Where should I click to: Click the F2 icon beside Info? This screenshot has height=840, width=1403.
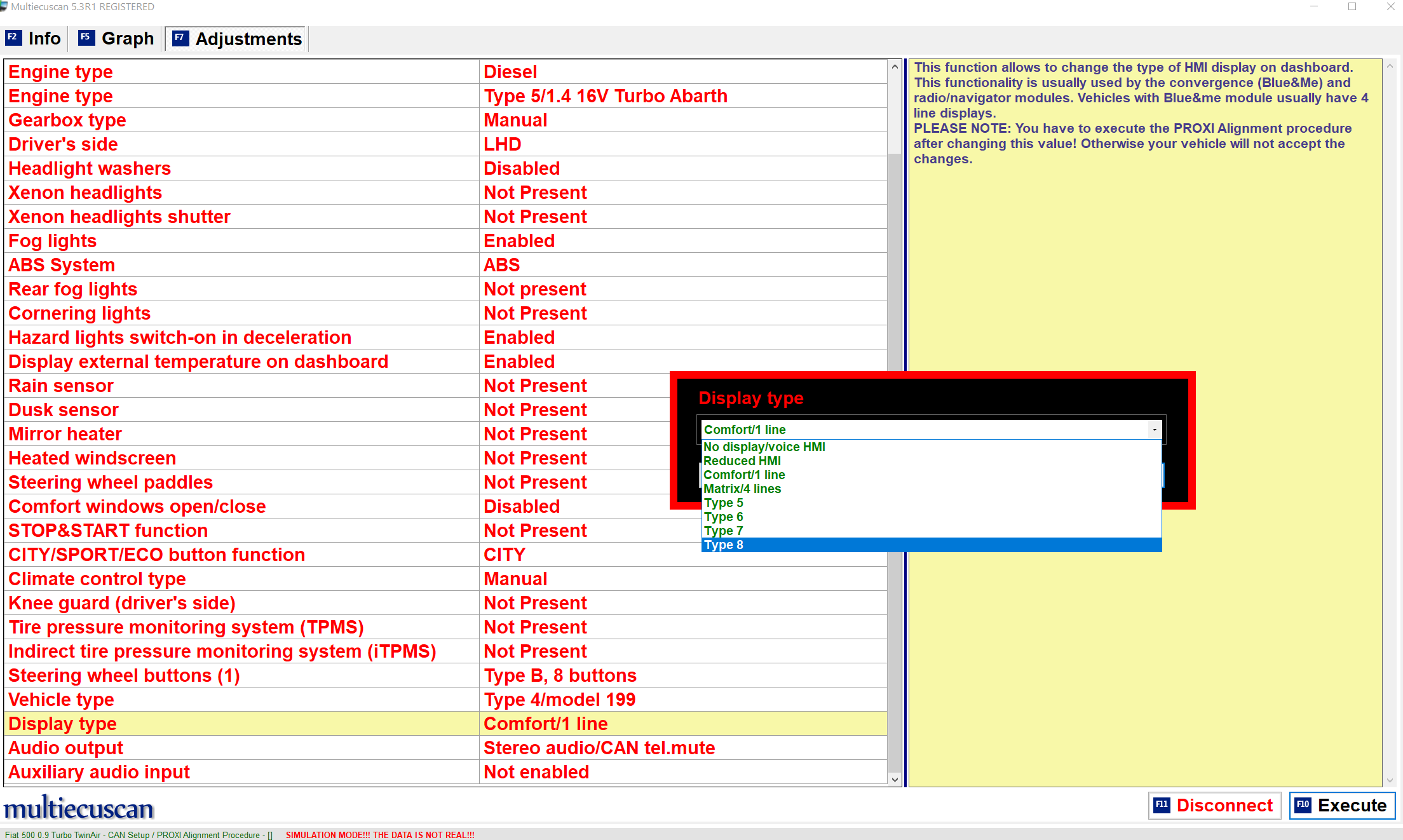(13, 37)
